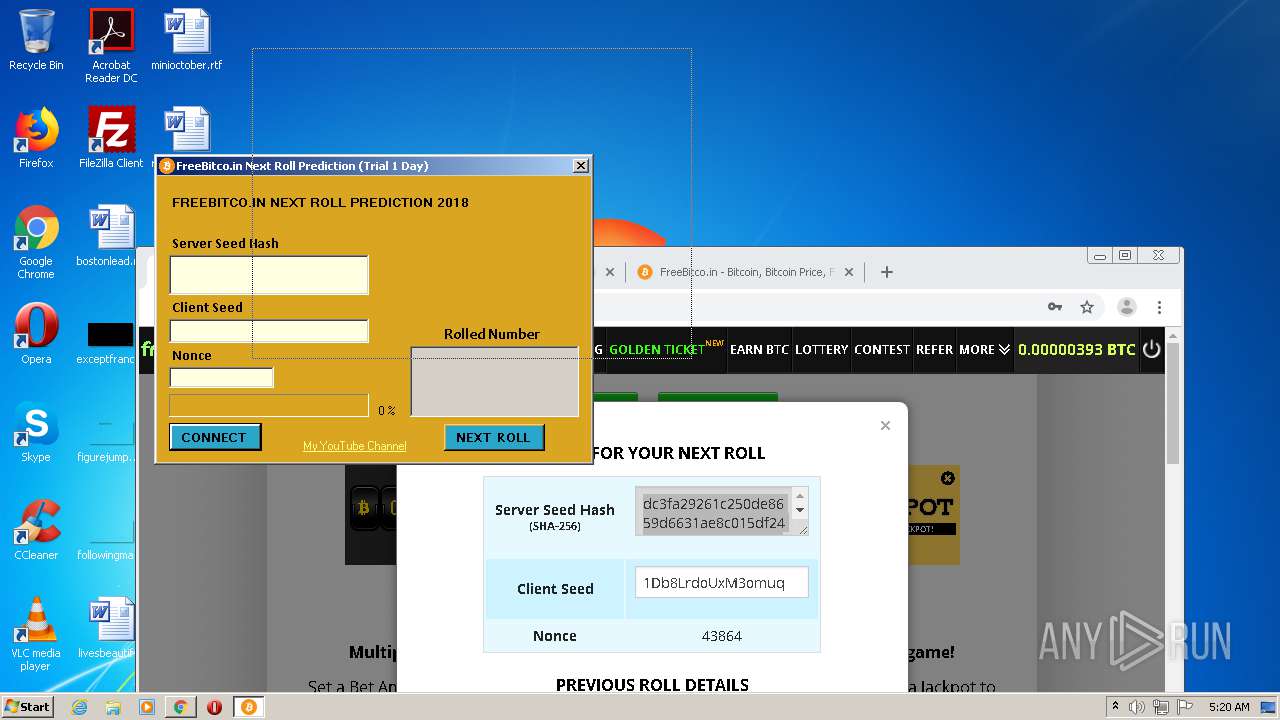The width and height of the screenshot is (1280, 720).
Task: Focus the predictor Server Seed Hash field
Action: pos(269,274)
